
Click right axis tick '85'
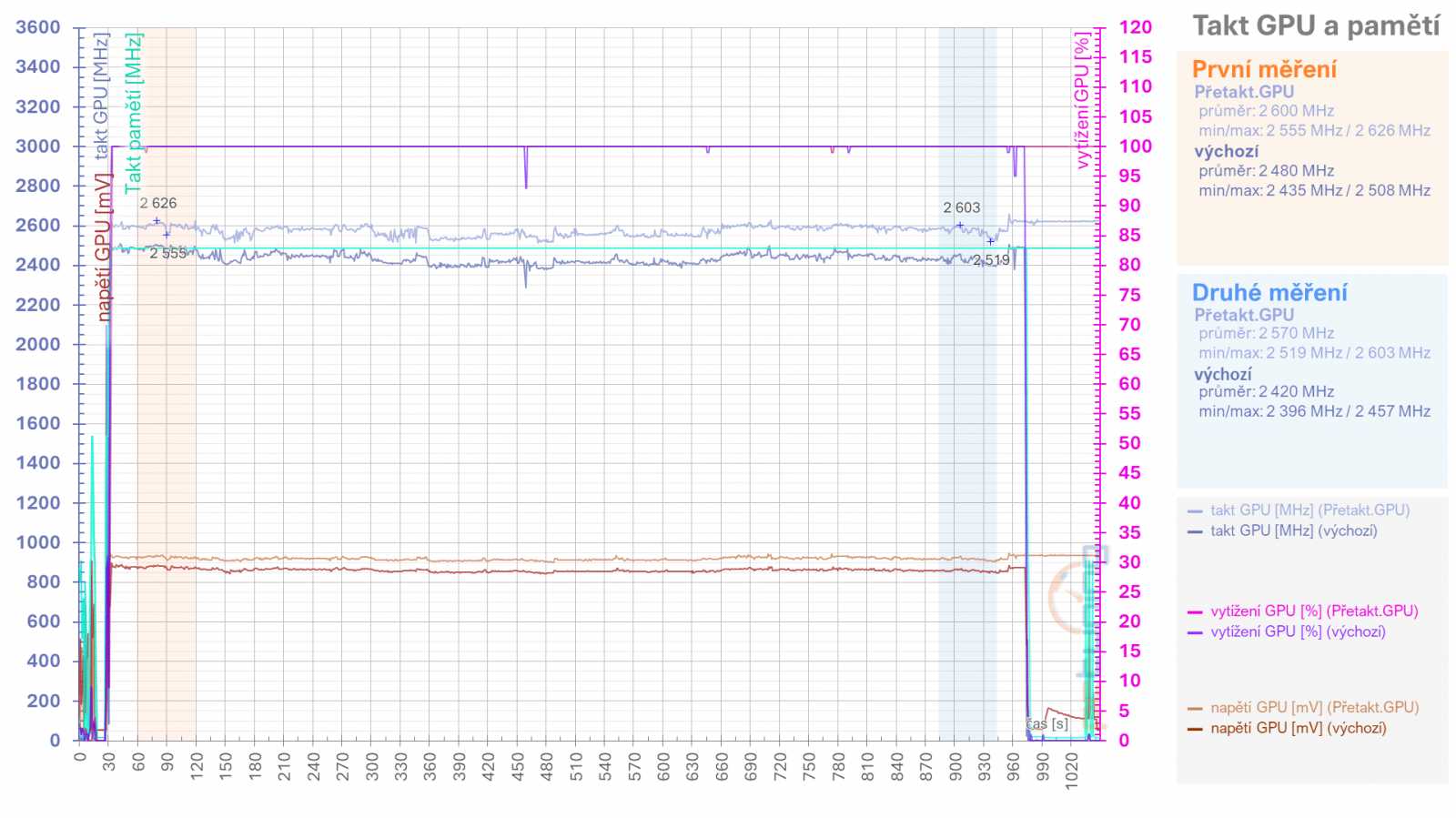click(x=1129, y=236)
